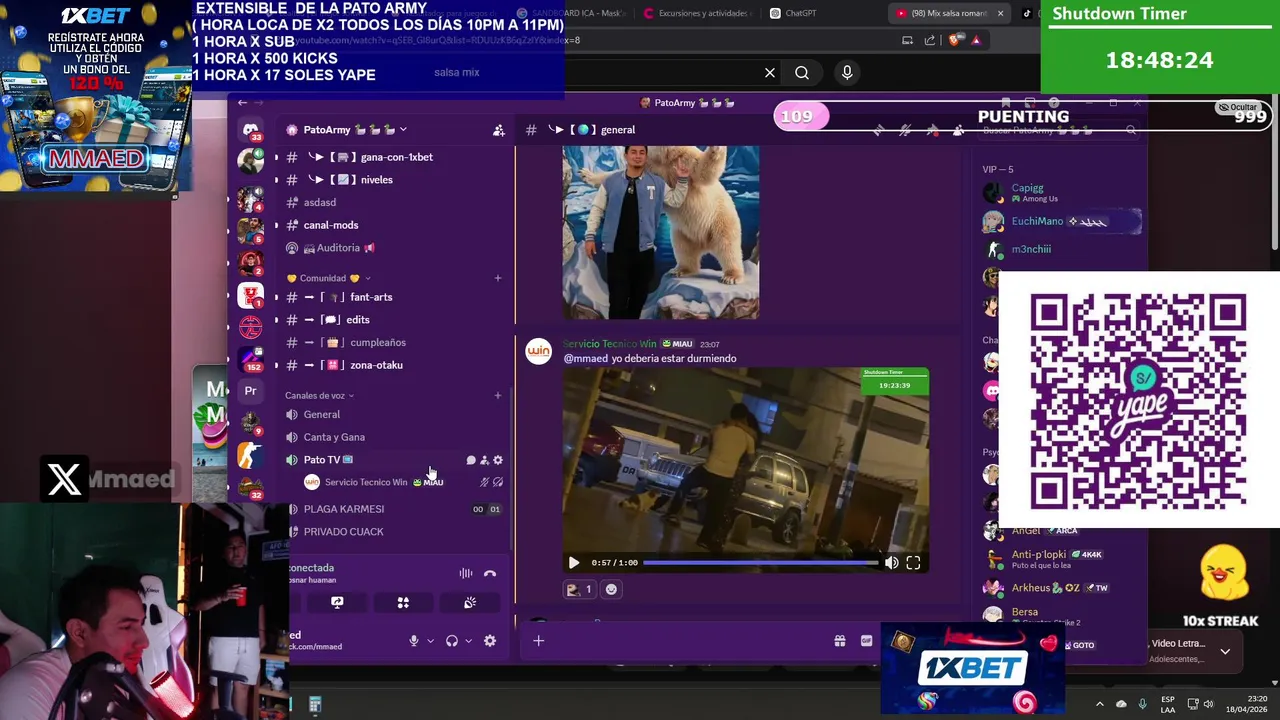Mute the microphone in user panel
Screen dimensions: 1280x720
click(414, 641)
